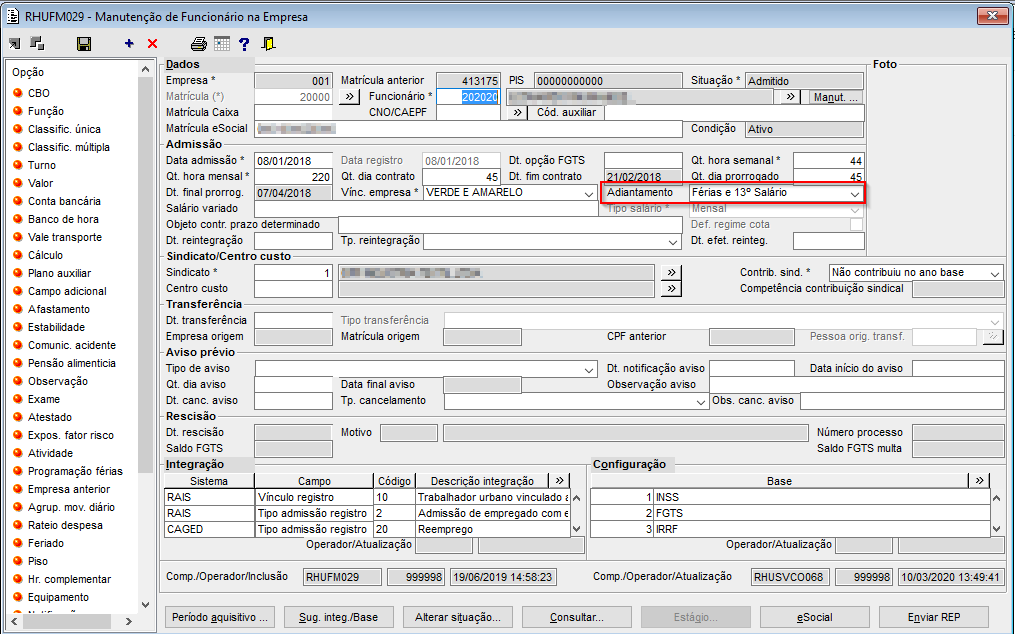Click the lookup arrow next to Matrícula

pyautogui.click(x=349, y=96)
